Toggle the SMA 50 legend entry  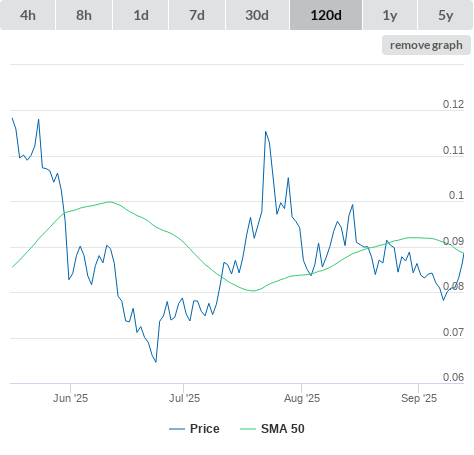[283, 429]
